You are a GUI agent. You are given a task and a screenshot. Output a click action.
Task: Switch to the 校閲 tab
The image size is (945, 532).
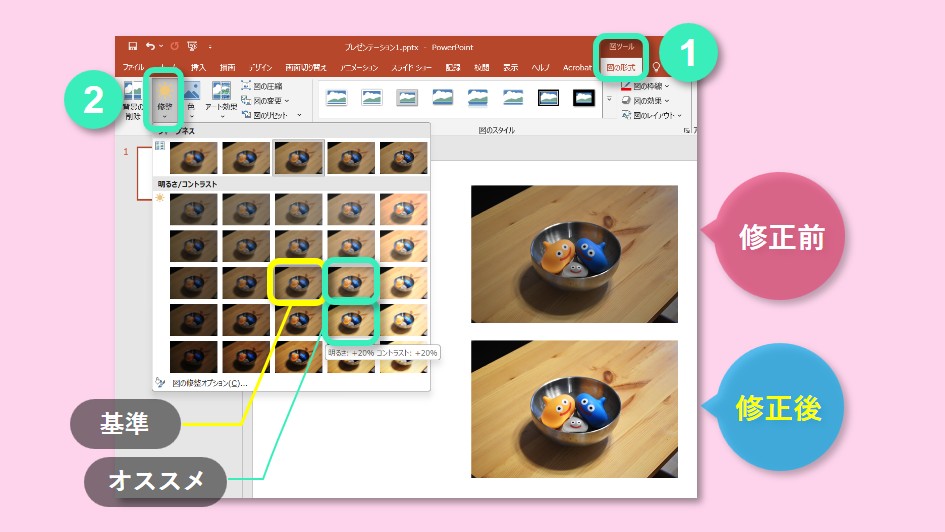coord(482,67)
